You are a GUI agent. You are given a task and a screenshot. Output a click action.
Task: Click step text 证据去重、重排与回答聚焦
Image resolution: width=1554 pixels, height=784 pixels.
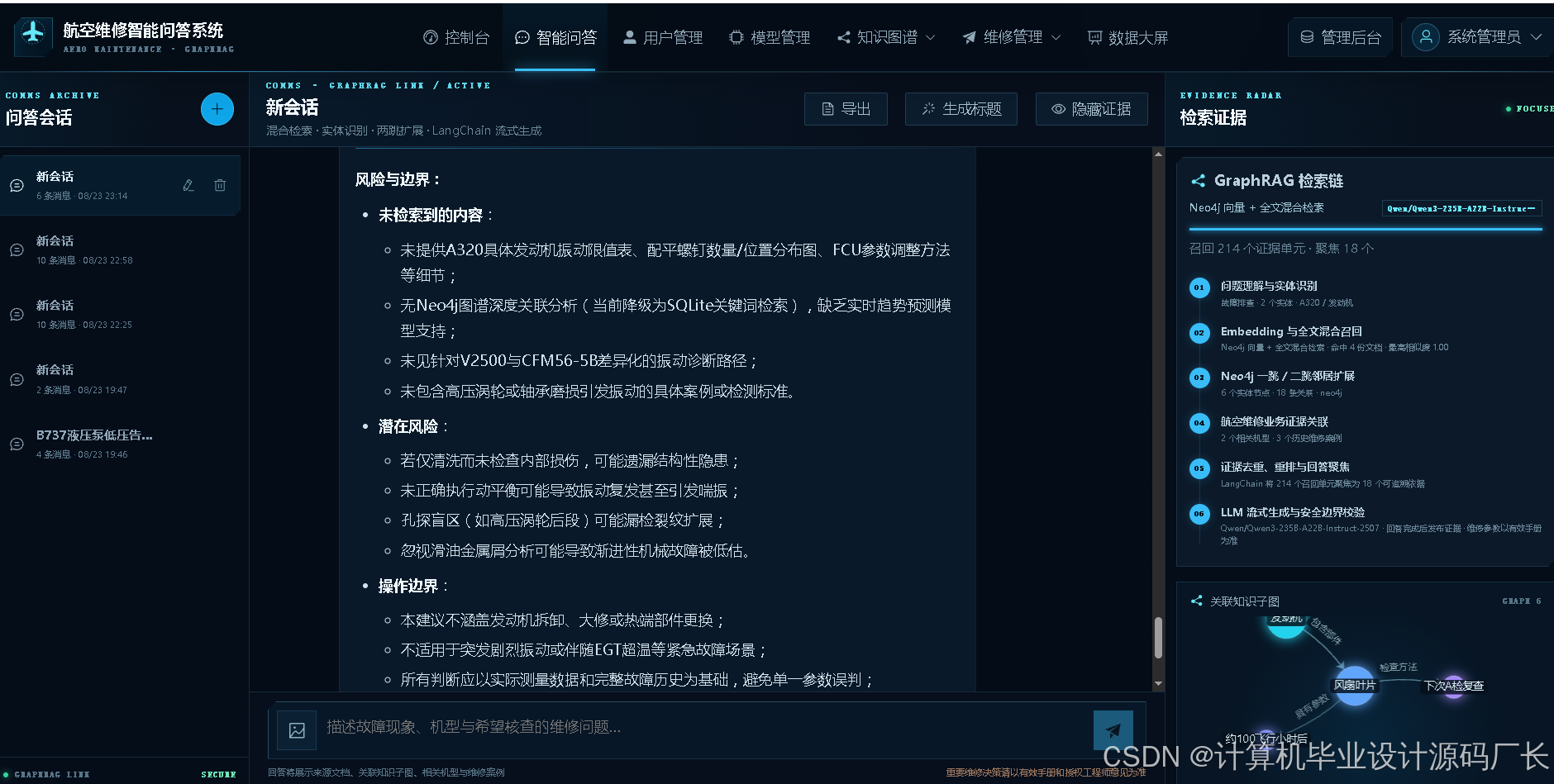click(x=1285, y=467)
